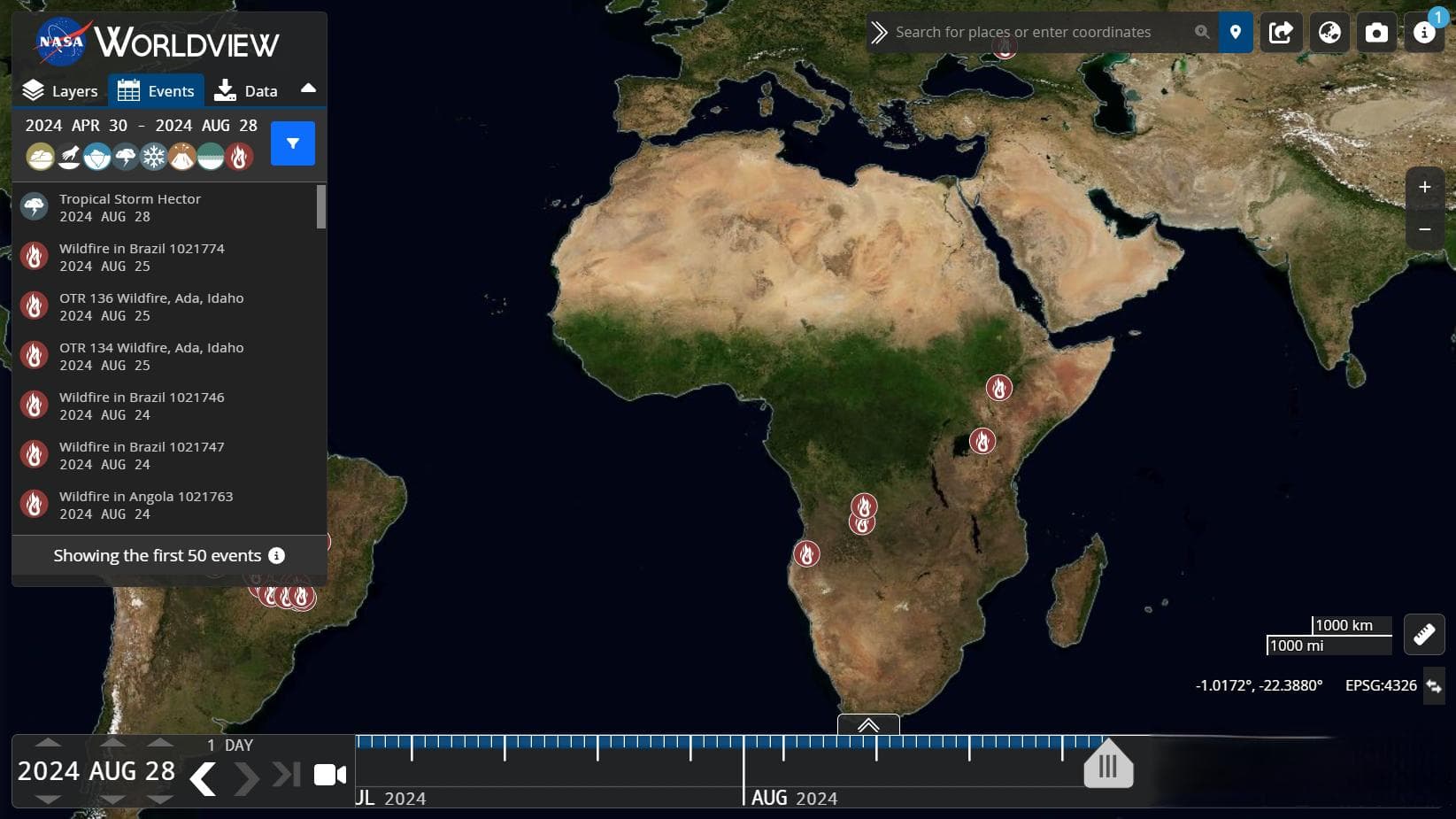This screenshot has width=1456, height=819.
Task: Click the 2024 year field in date selector
Action: pos(49,771)
